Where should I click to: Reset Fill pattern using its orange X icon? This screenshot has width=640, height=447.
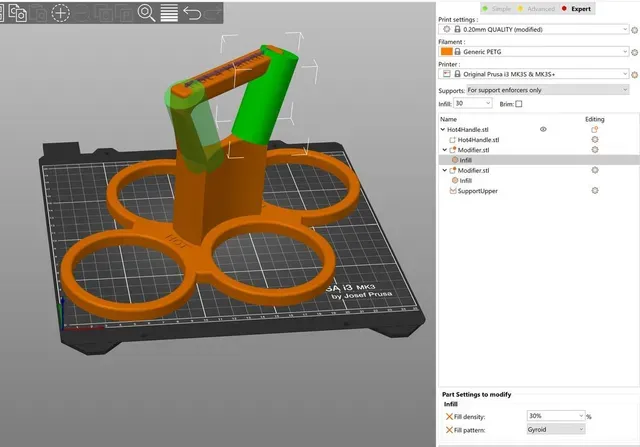tap(449, 430)
